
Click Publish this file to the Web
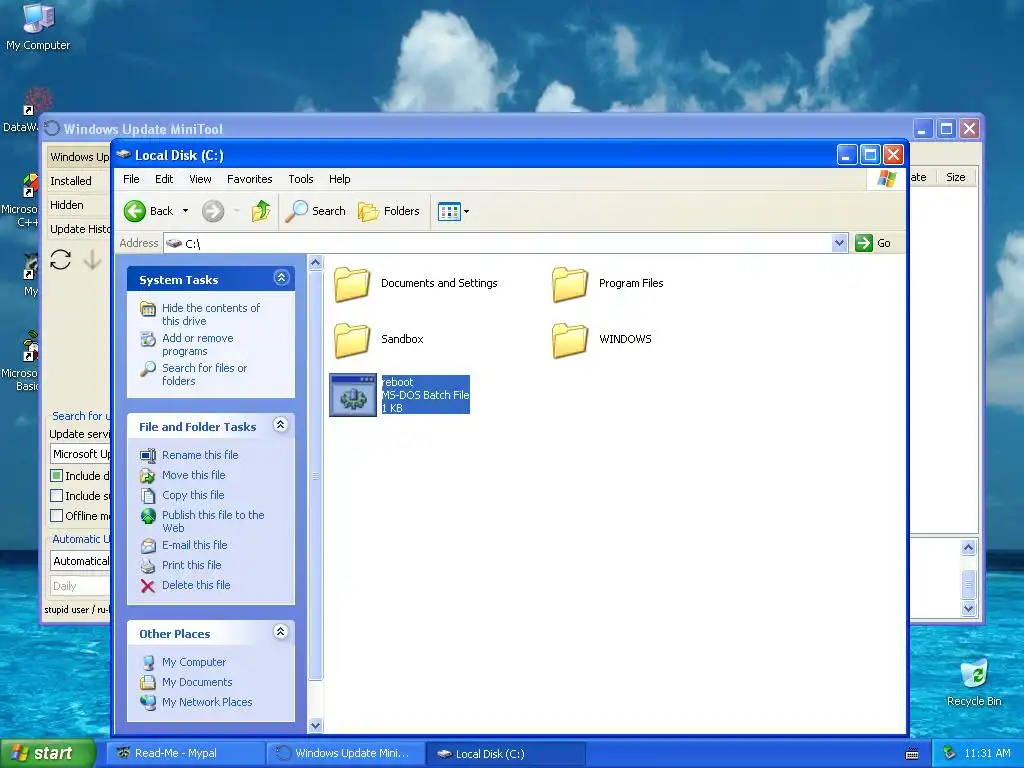click(x=213, y=521)
